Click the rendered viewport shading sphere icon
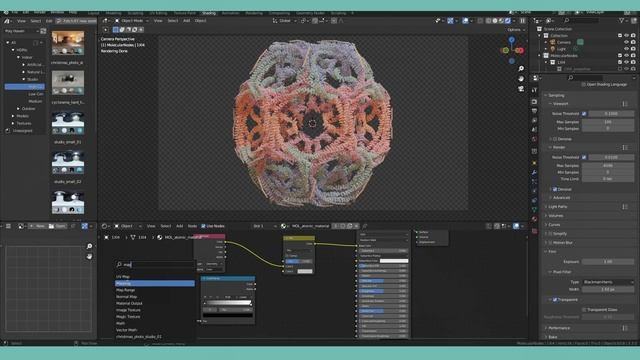Viewport: 640px width, 360px height. [508, 20]
